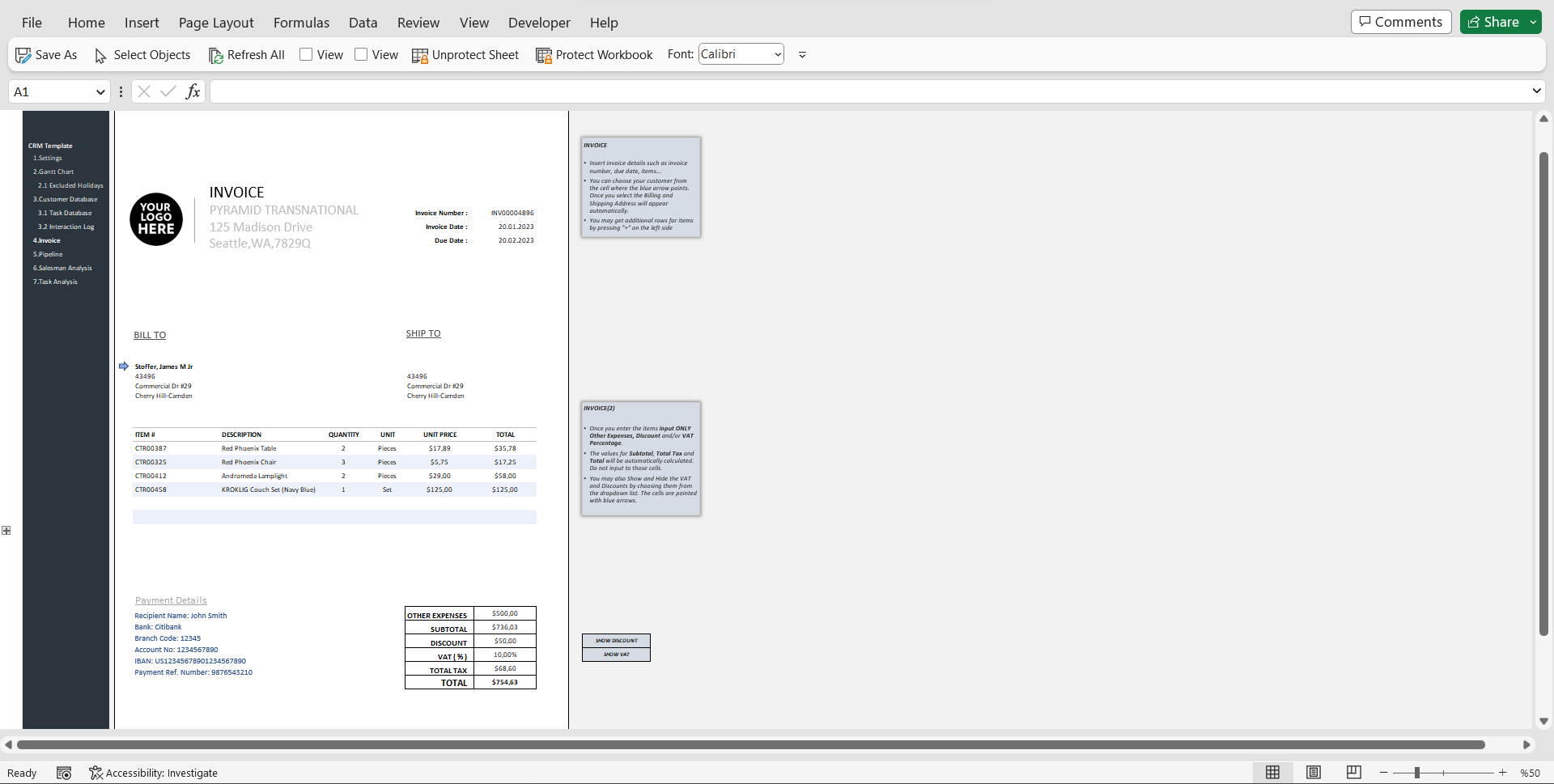Image resolution: width=1554 pixels, height=784 pixels.
Task: Click in the formula bar input
Action: coord(870,91)
